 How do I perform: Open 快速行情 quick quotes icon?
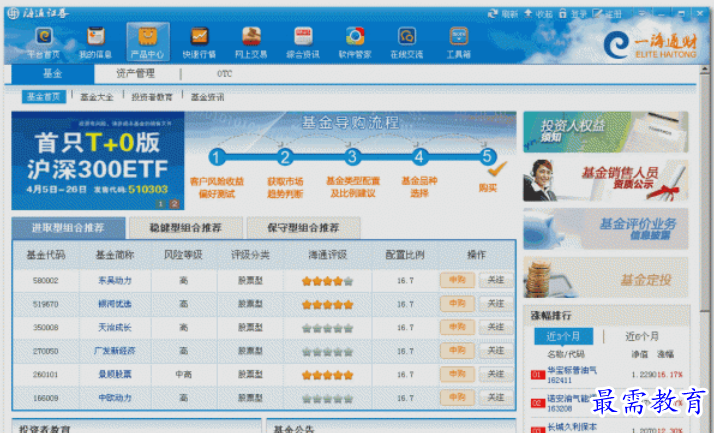pyautogui.click(x=199, y=42)
